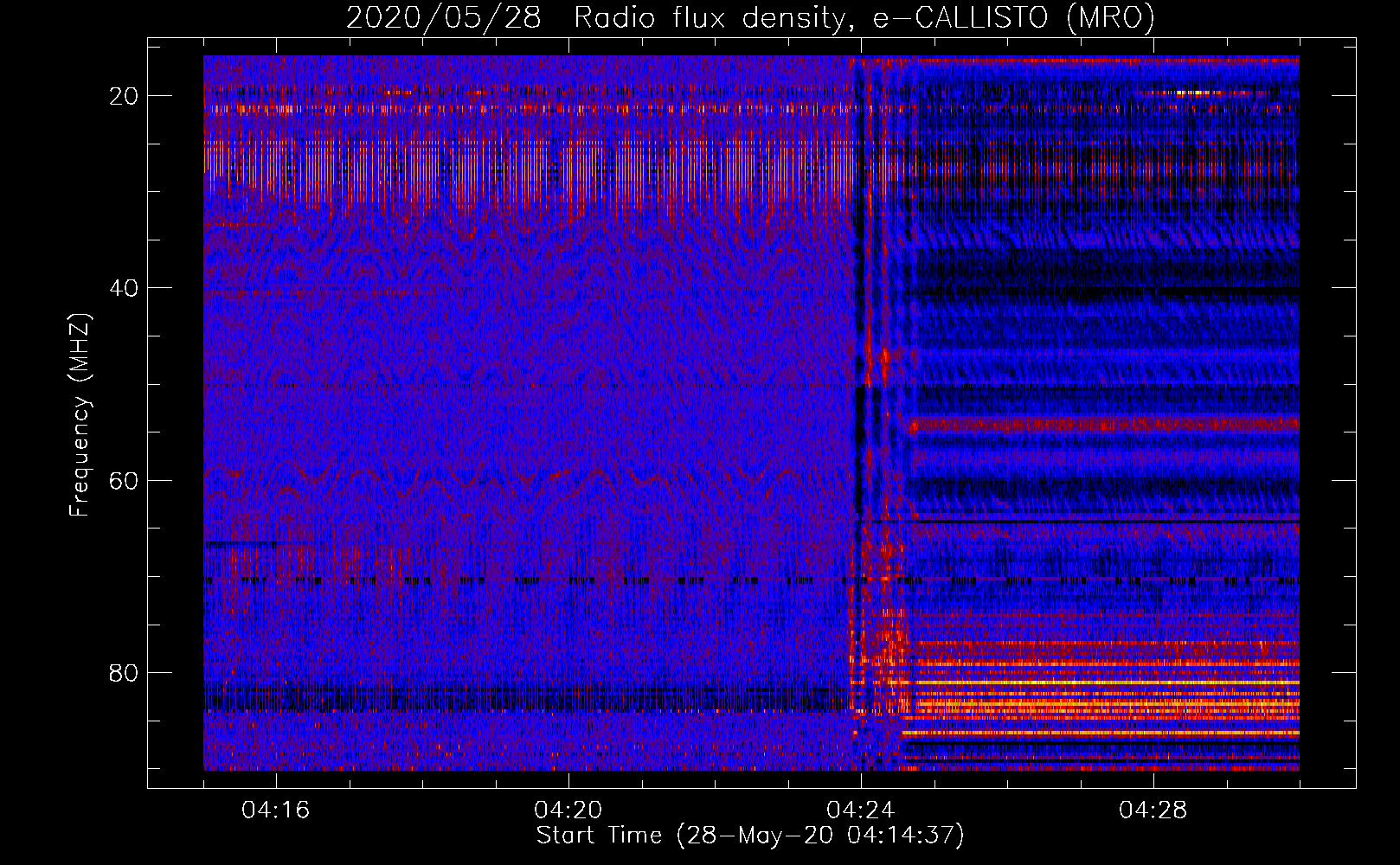
Task: Click the 60 MHz frequency tick label
Action: [x=124, y=481]
